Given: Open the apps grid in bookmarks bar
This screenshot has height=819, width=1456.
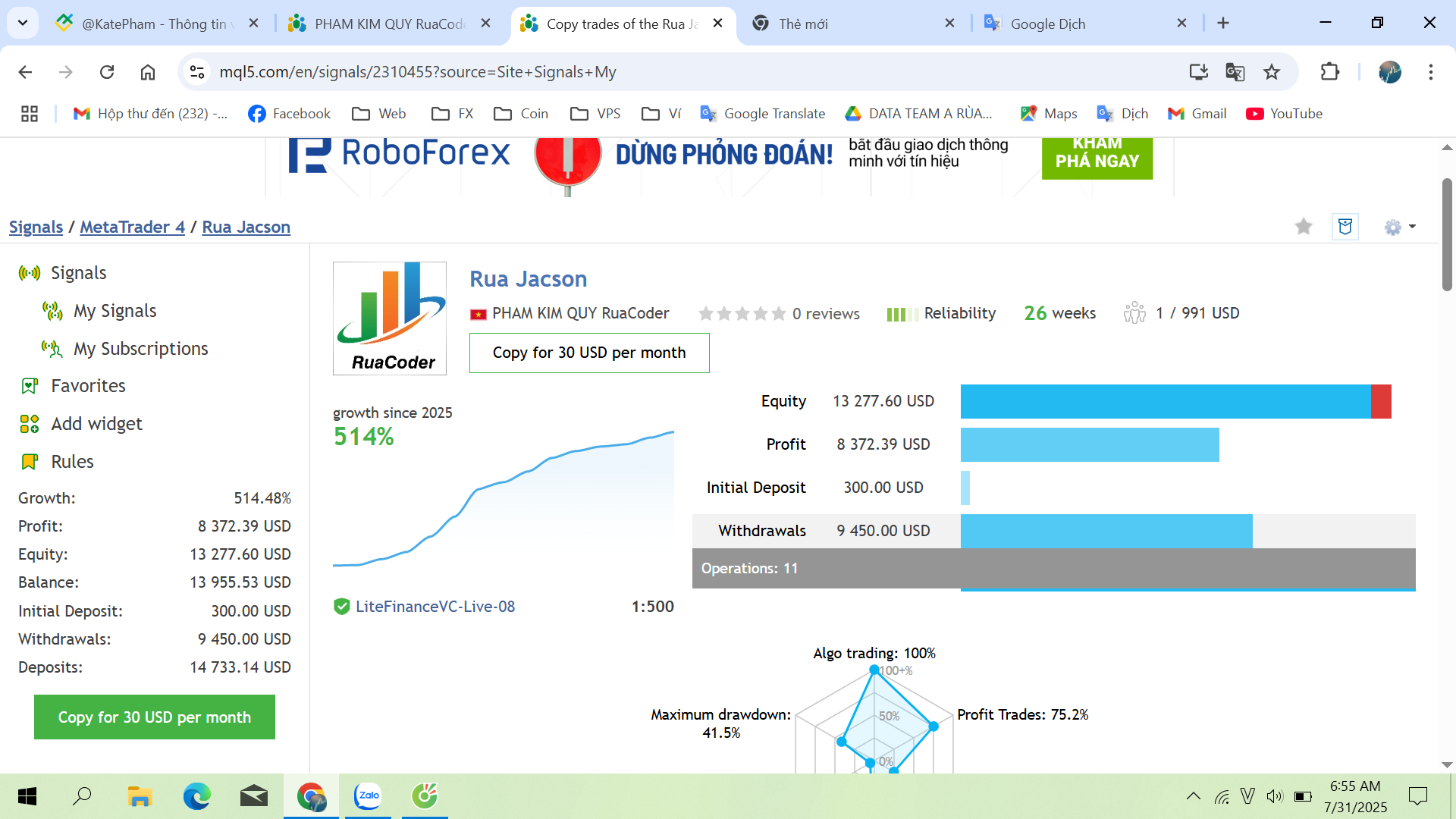Looking at the screenshot, I should 30,114.
